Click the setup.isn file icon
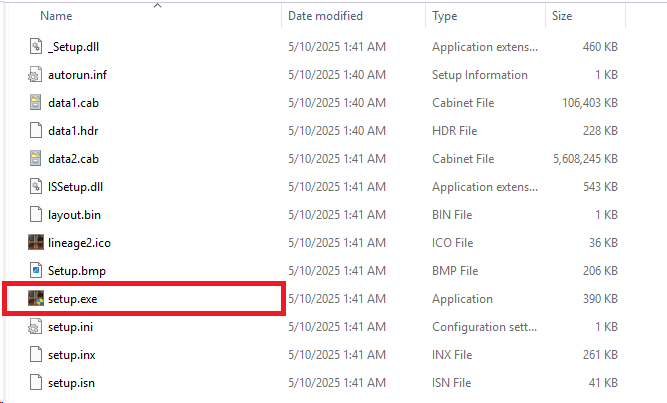Screen dimensions: 667x403 tap(36, 383)
